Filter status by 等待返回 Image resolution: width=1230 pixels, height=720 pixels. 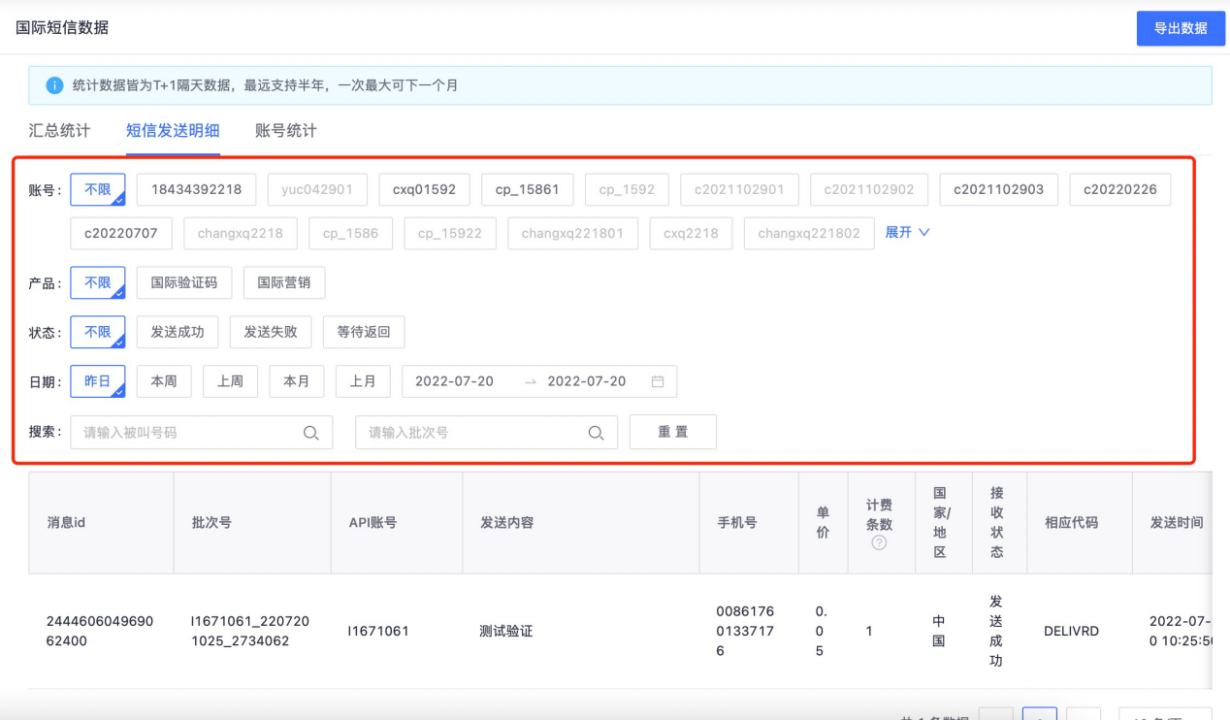(x=364, y=332)
